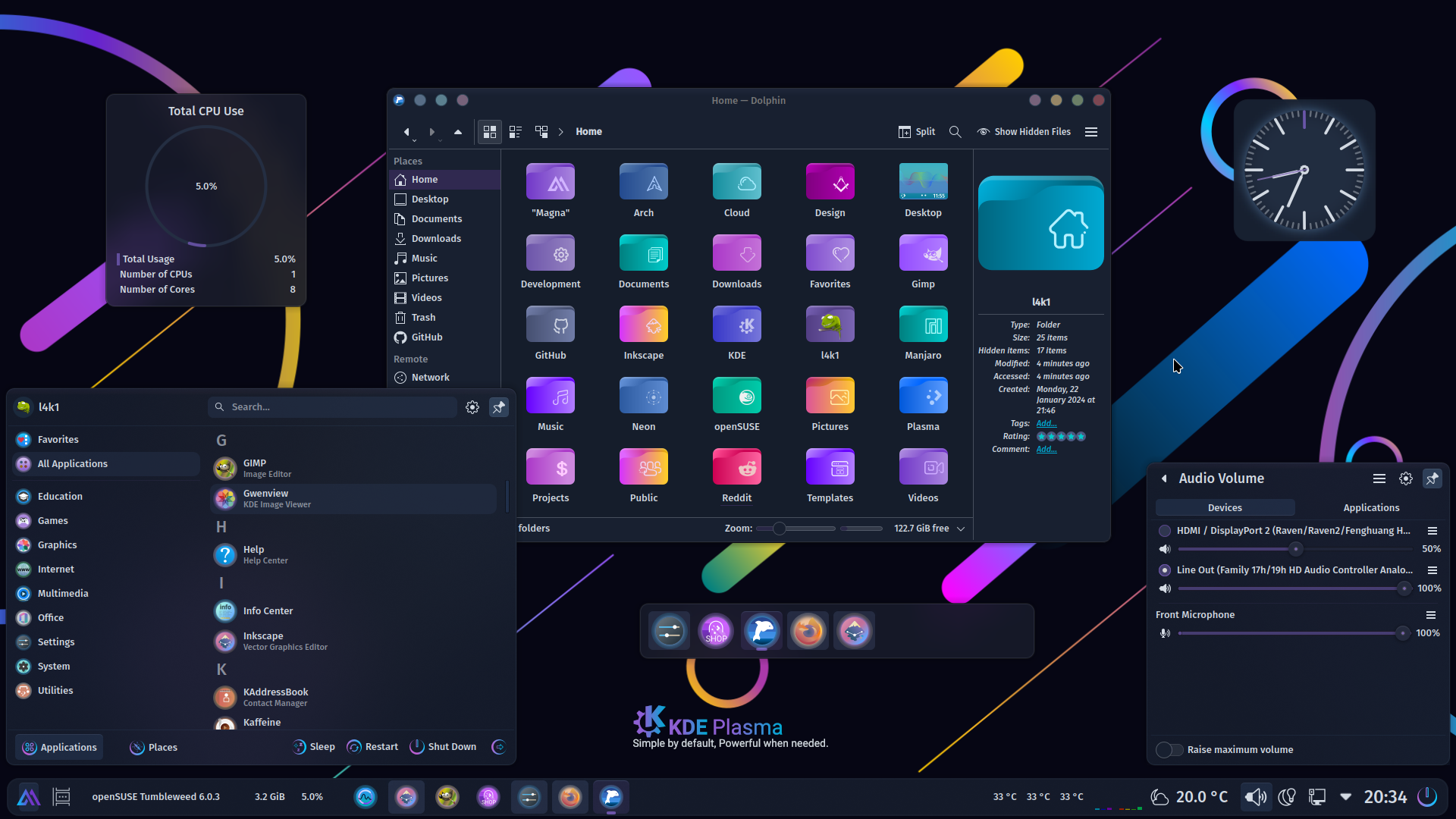Click the volume icon in system tray

click(1255, 797)
